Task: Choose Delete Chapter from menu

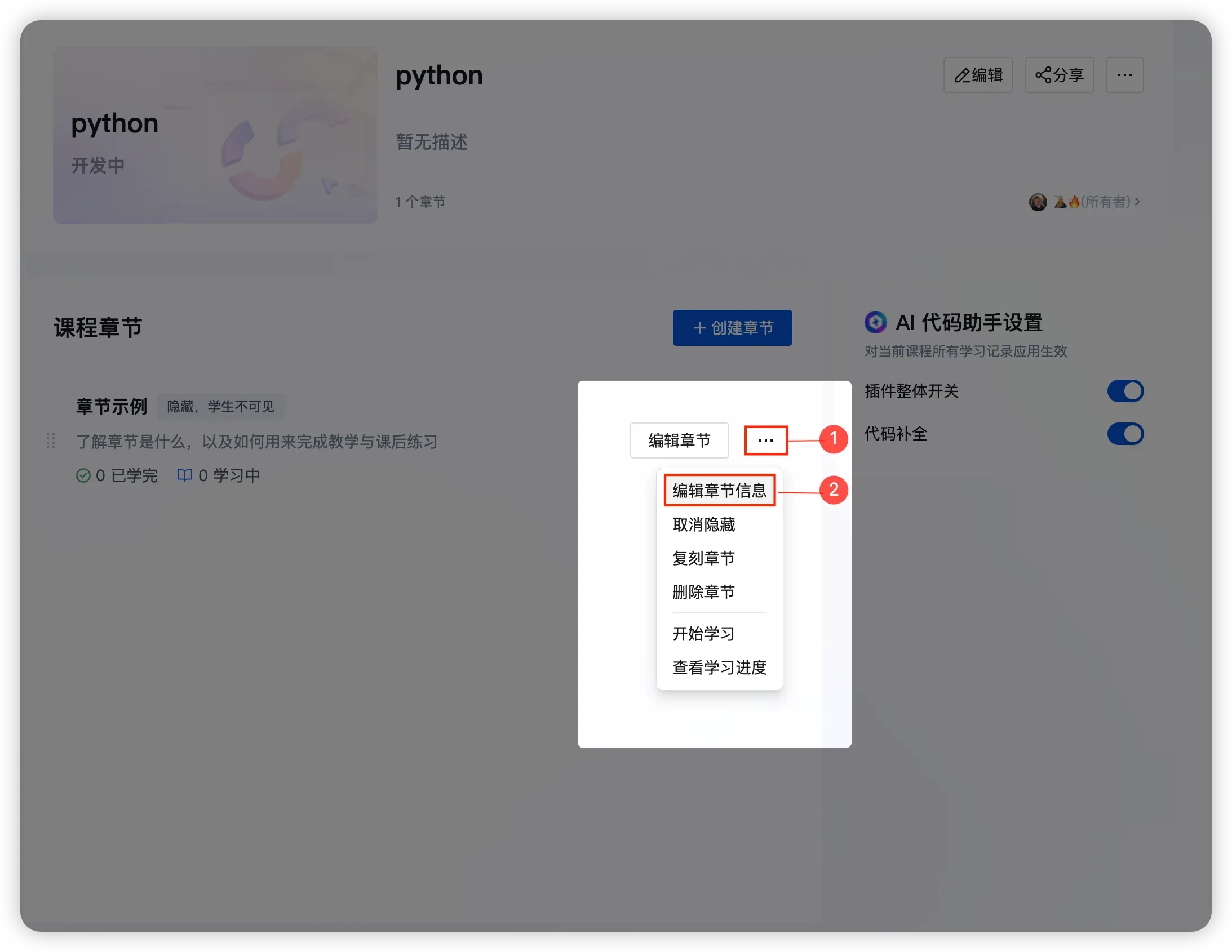Action: 703,592
